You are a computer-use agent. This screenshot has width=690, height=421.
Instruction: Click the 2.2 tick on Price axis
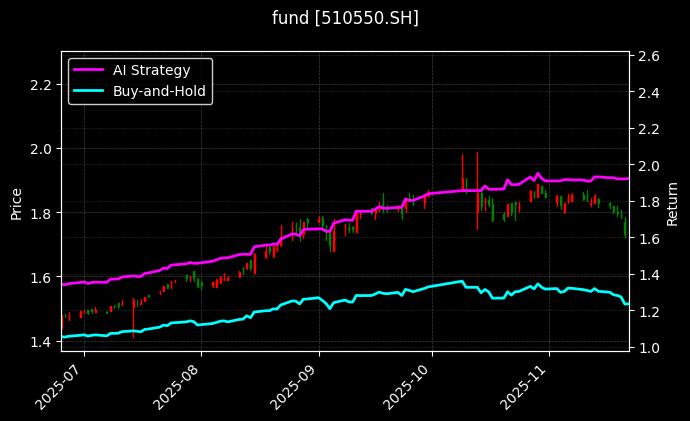tap(41, 84)
